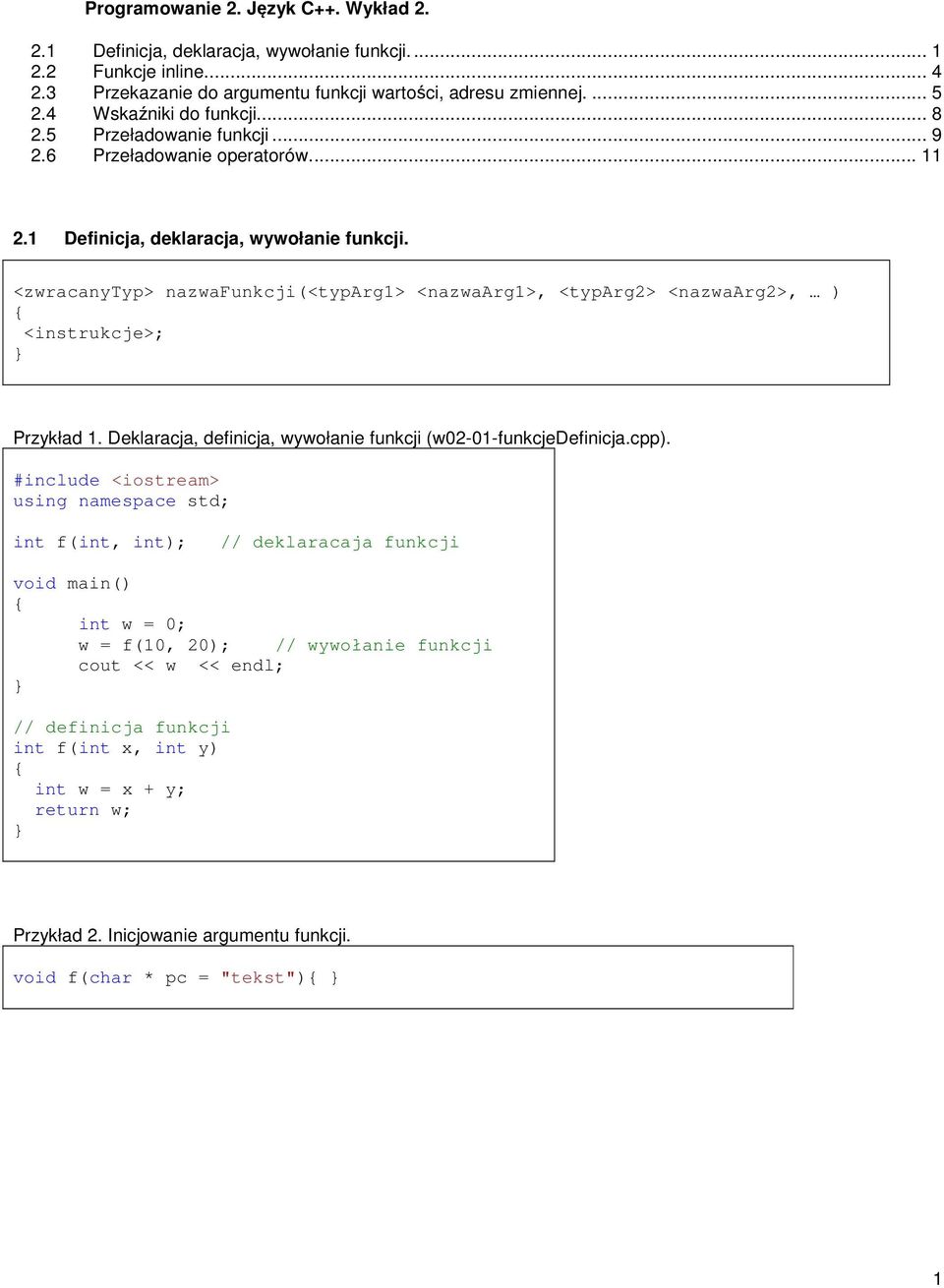The height and width of the screenshot is (1288, 944).
Task: Click page number 5 in table of contents
Action: 936,92
